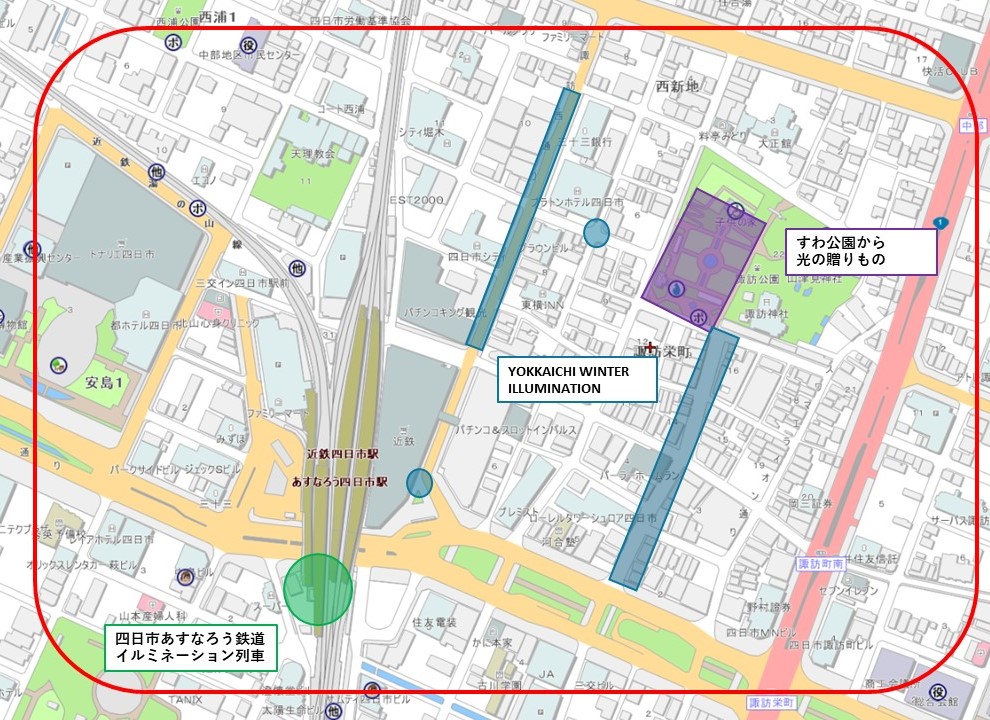Select the 他 marker near 三交イン四日市駅前

click(297, 268)
